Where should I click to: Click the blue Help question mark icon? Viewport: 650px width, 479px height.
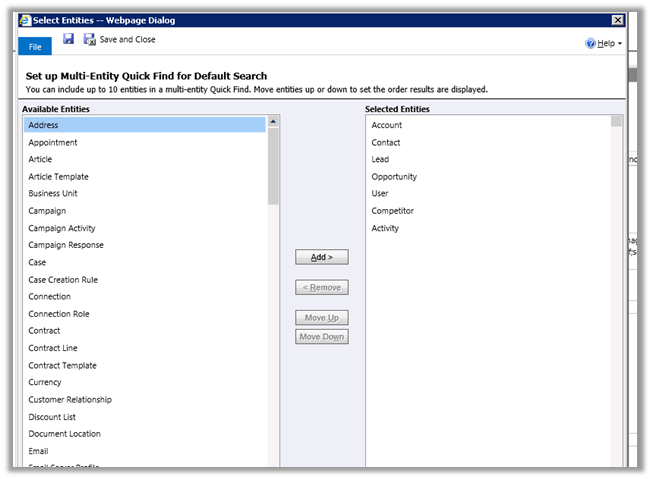590,44
